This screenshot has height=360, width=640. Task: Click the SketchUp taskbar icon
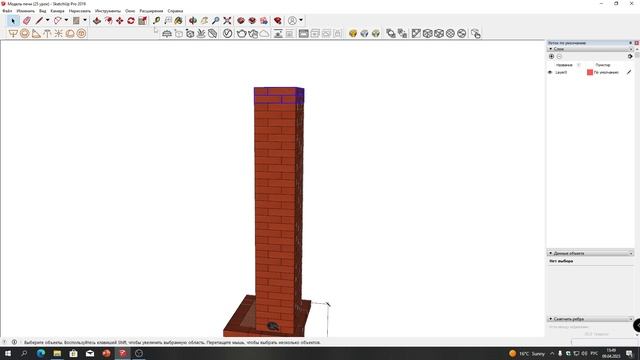click(122, 353)
